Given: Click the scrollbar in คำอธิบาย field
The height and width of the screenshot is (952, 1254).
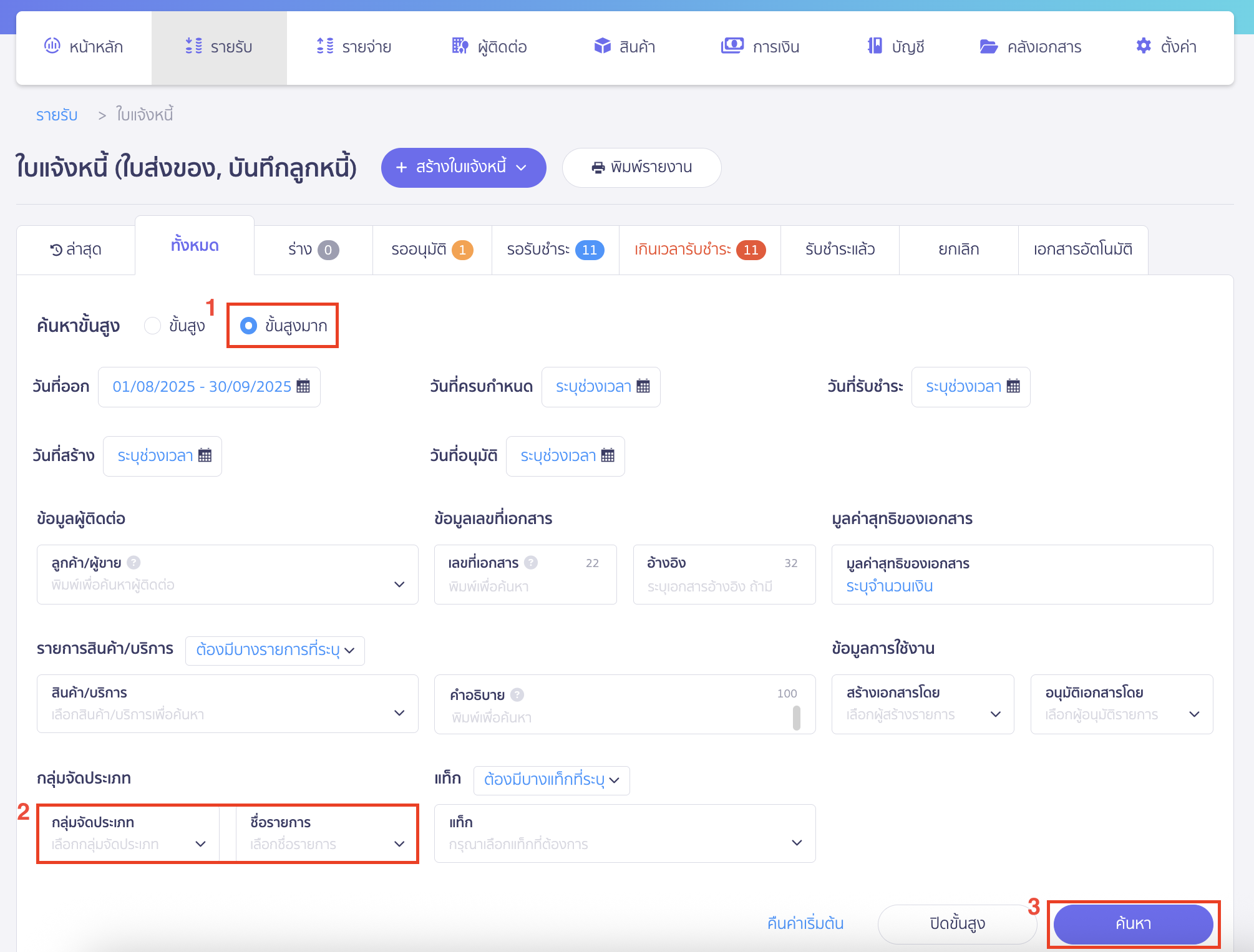Looking at the screenshot, I should [x=796, y=717].
